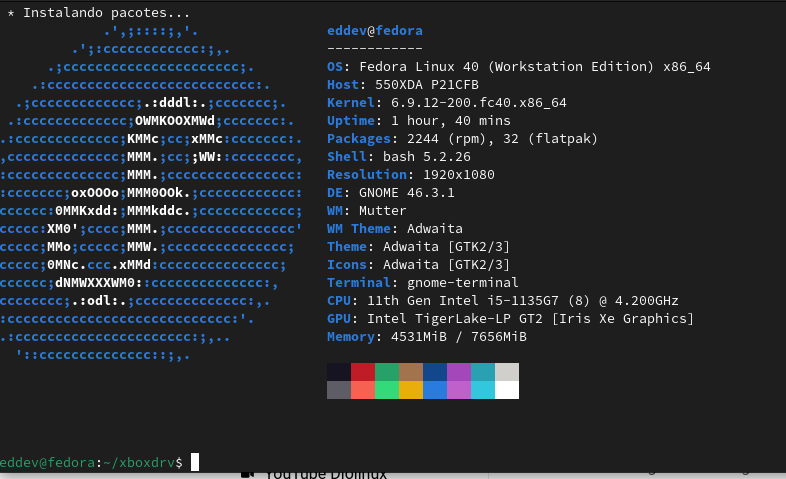Click the Packages line 2244 (rpm)
The width and height of the screenshot is (786, 479).
point(462,139)
